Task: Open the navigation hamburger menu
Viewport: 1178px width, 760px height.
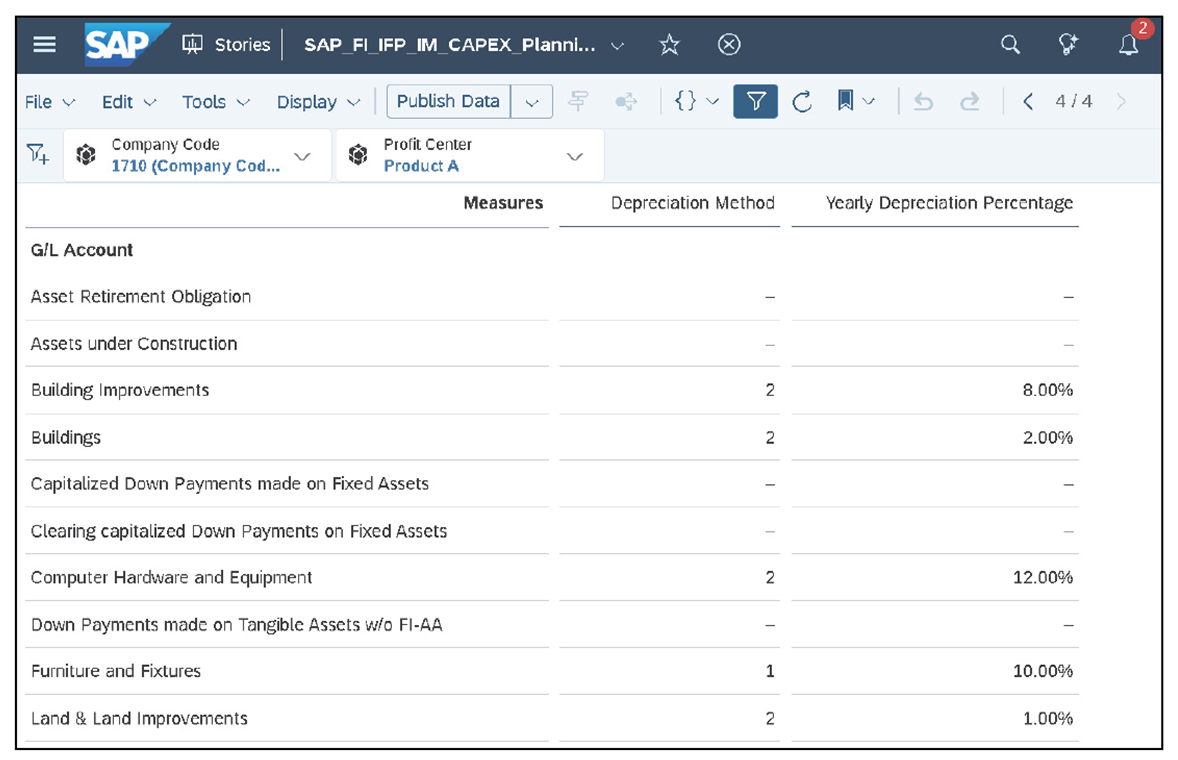Action: click(x=42, y=44)
